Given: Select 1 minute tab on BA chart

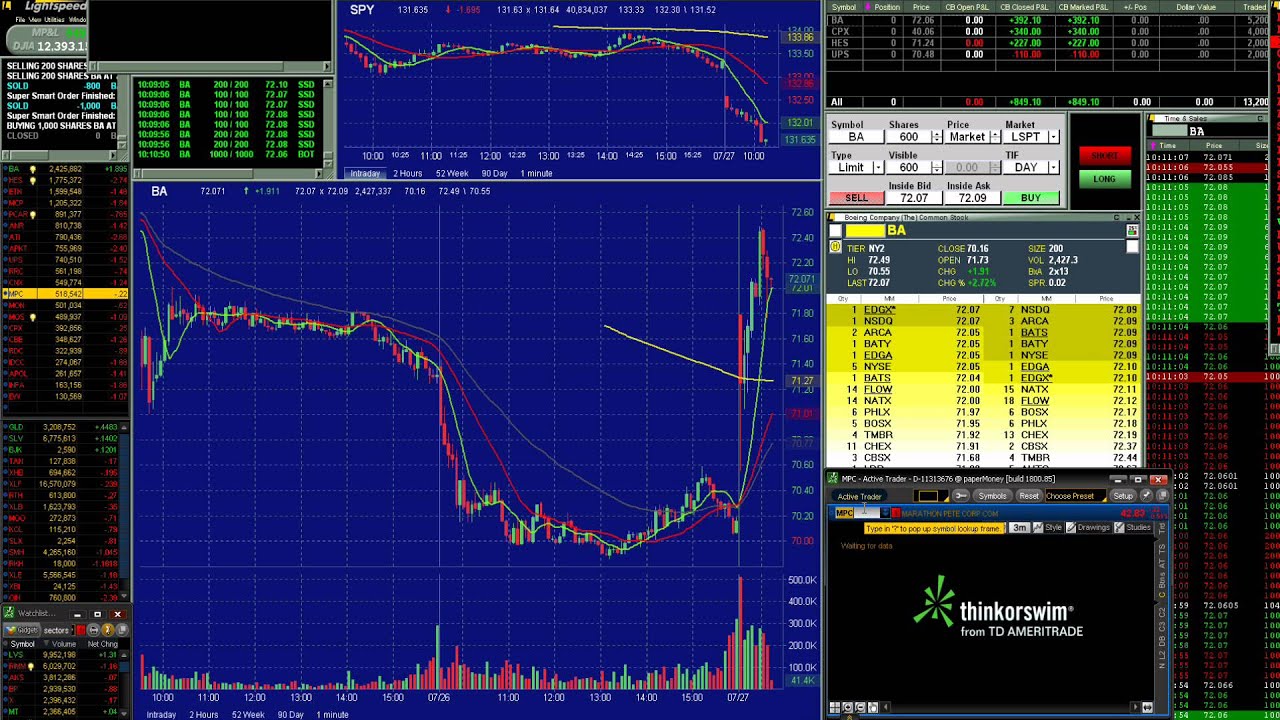Looking at the screenshot, I should pyautogui.click(x=332, y=714).
